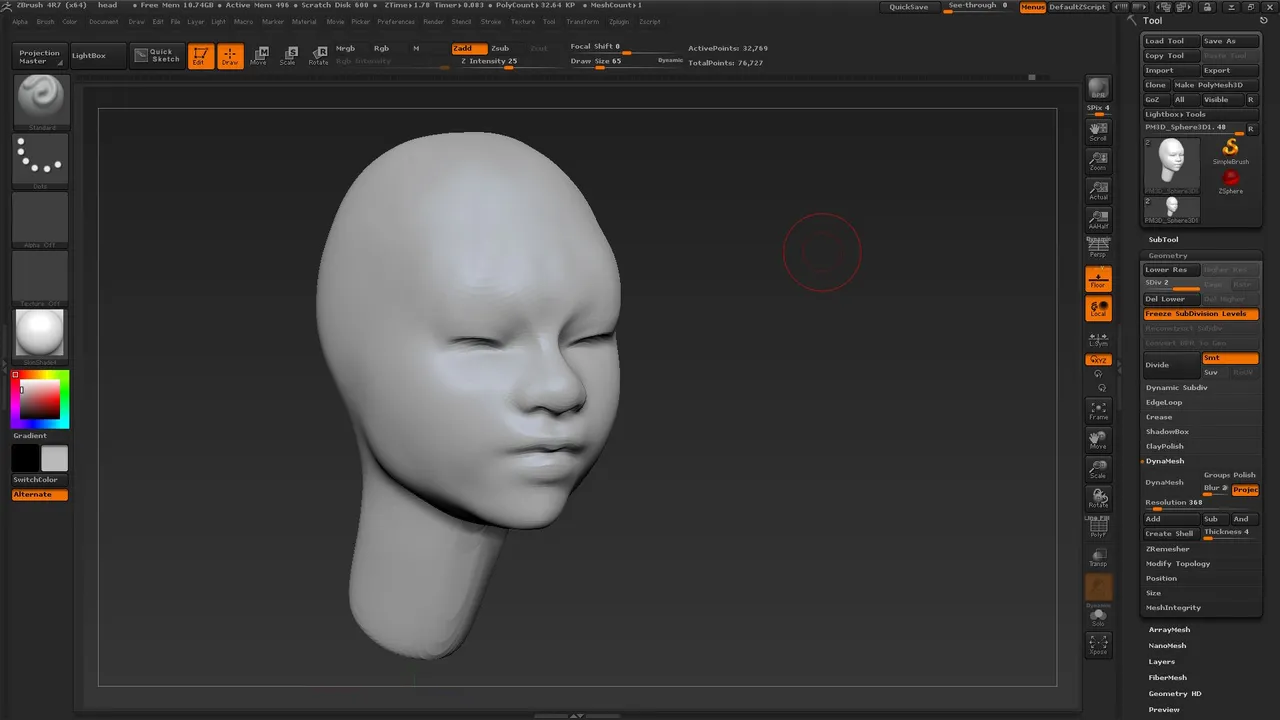Screen dimensions: 1280x720
Task: Click the Scroll document icon
Action: [x=1098, y=132]
